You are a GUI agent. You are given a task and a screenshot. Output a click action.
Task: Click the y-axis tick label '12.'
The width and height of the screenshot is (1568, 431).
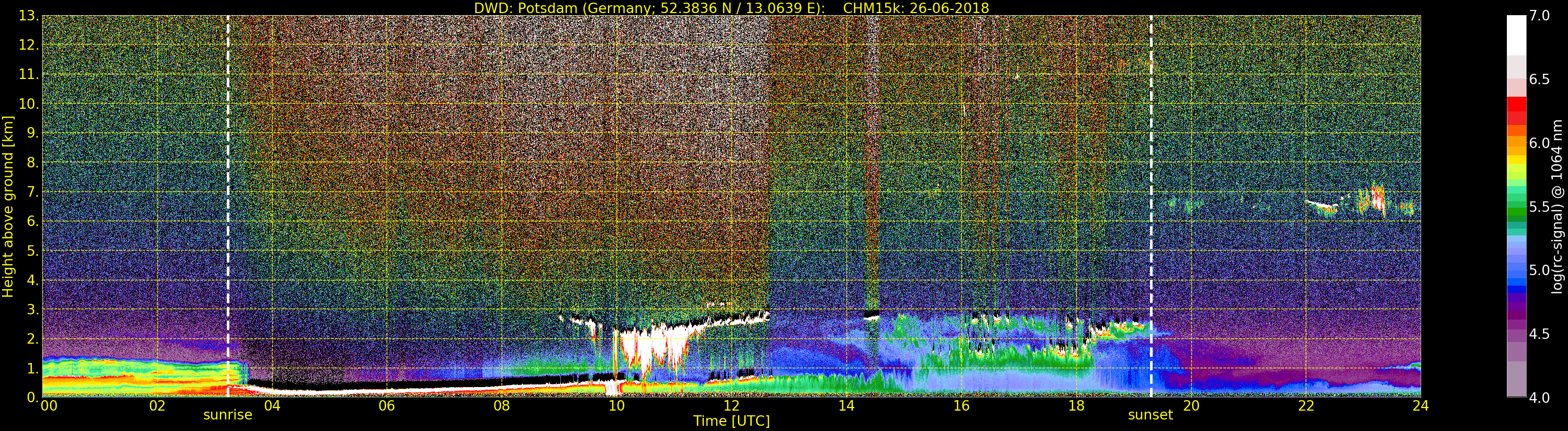(29, 45)
